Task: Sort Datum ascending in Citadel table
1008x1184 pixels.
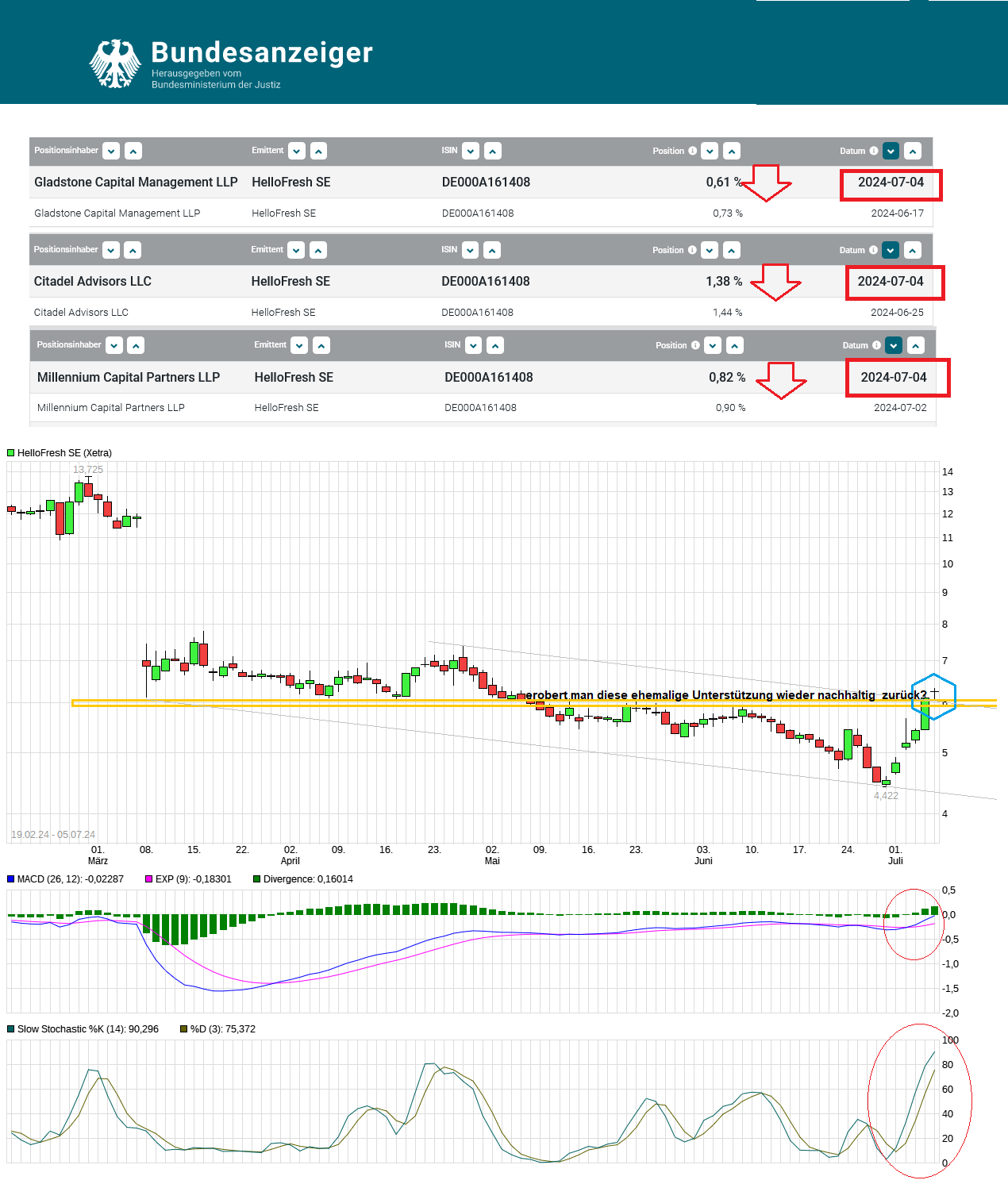Action: (913, 250)
